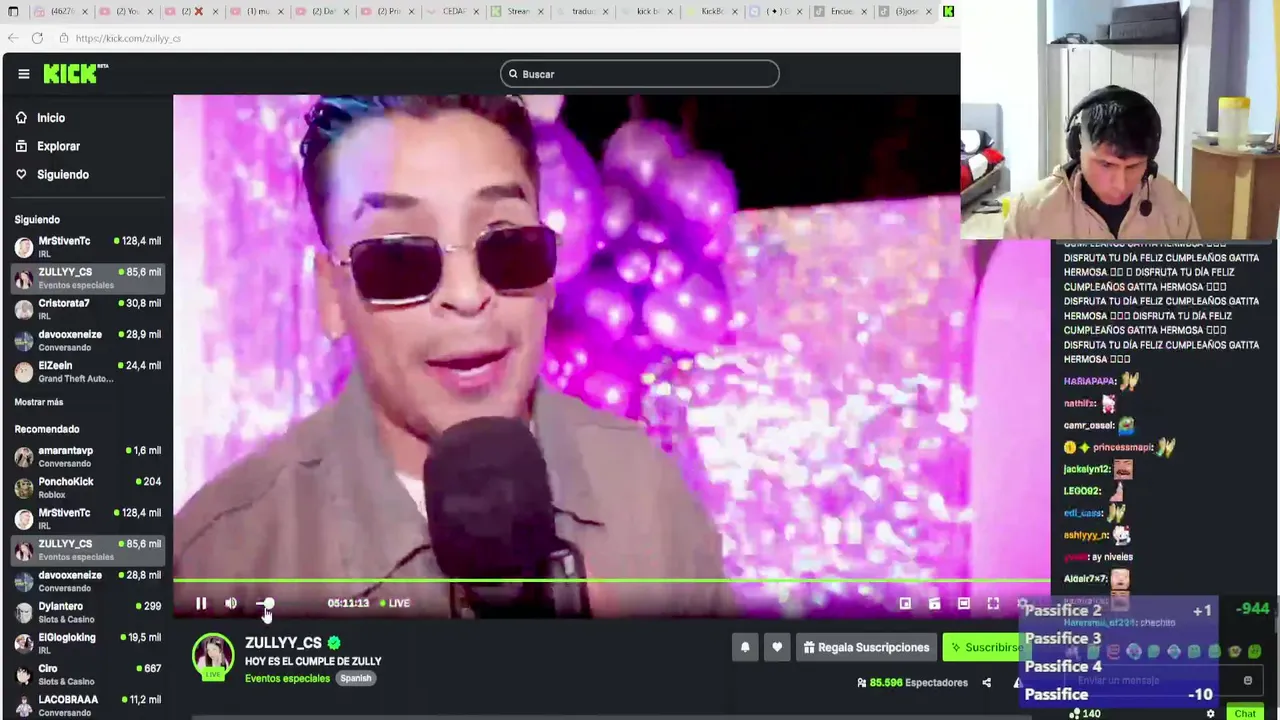The image size is (1280, 720).
Task: Open Cristorata7 channel in the sidebar
Action: (x=87, y=309)
